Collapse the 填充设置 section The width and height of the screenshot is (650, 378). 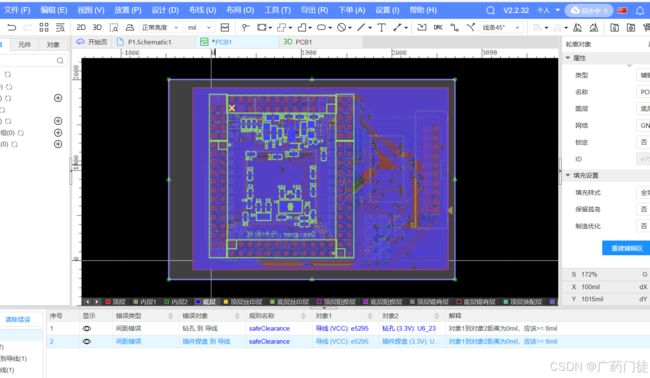tap(568, 175)
